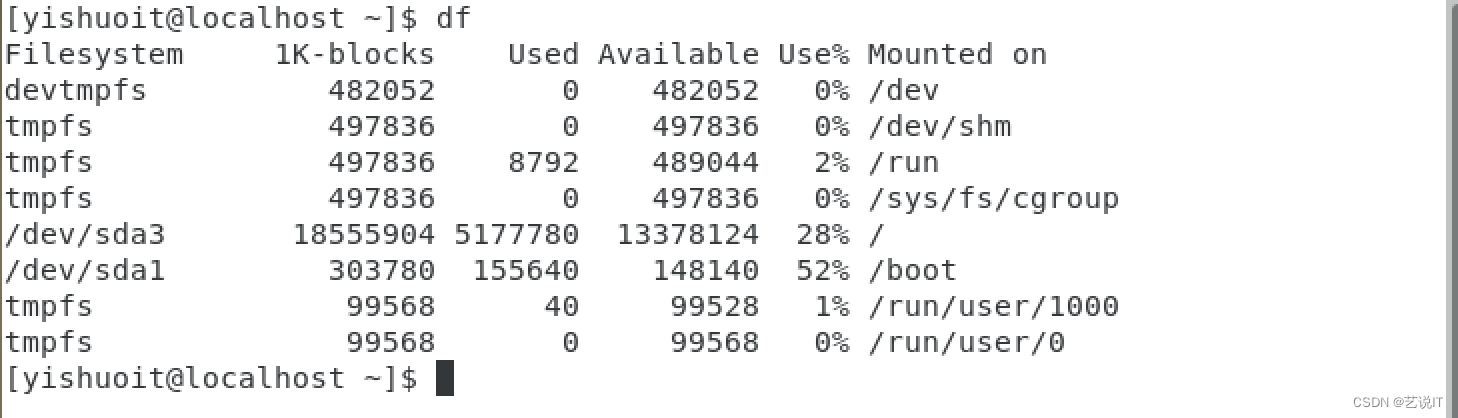1458x418 pixels.
Task: Click the /sys/fs/cgroup mount path
Action: coord(993,198)
